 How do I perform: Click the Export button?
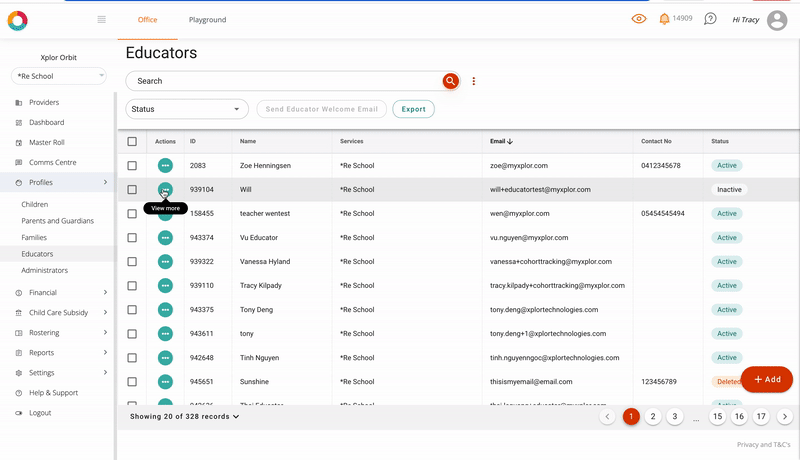pyautogui.click(x=413, y=109)
